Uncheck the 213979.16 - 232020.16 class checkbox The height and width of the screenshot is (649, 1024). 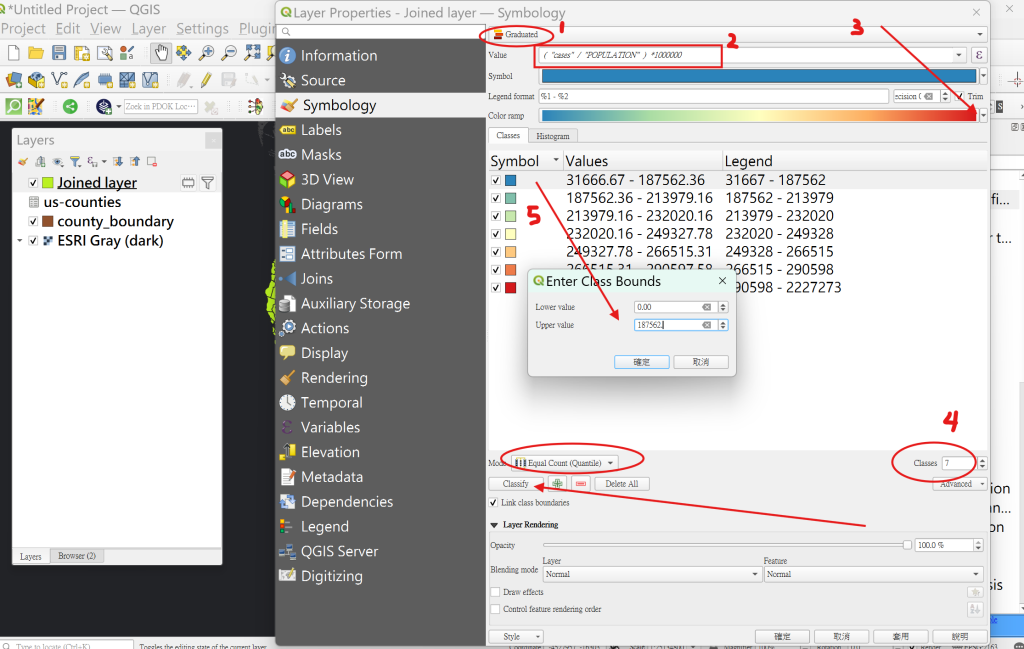click(x=496, y=216)
